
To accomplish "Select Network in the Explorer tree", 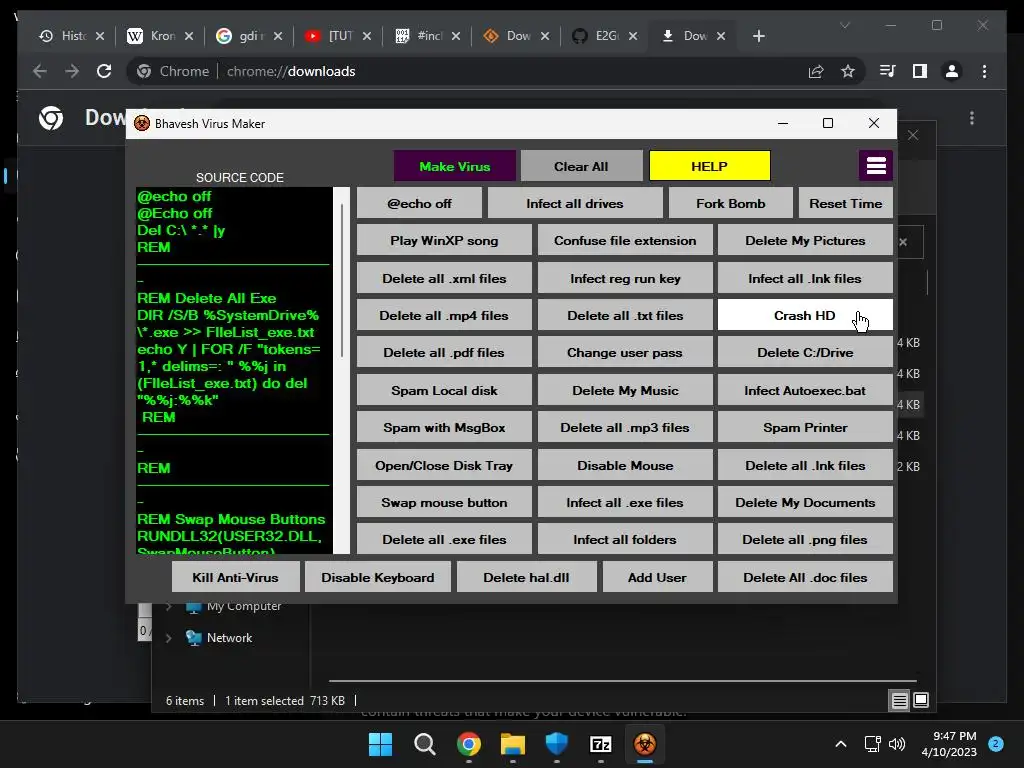I will pos(229,638).
